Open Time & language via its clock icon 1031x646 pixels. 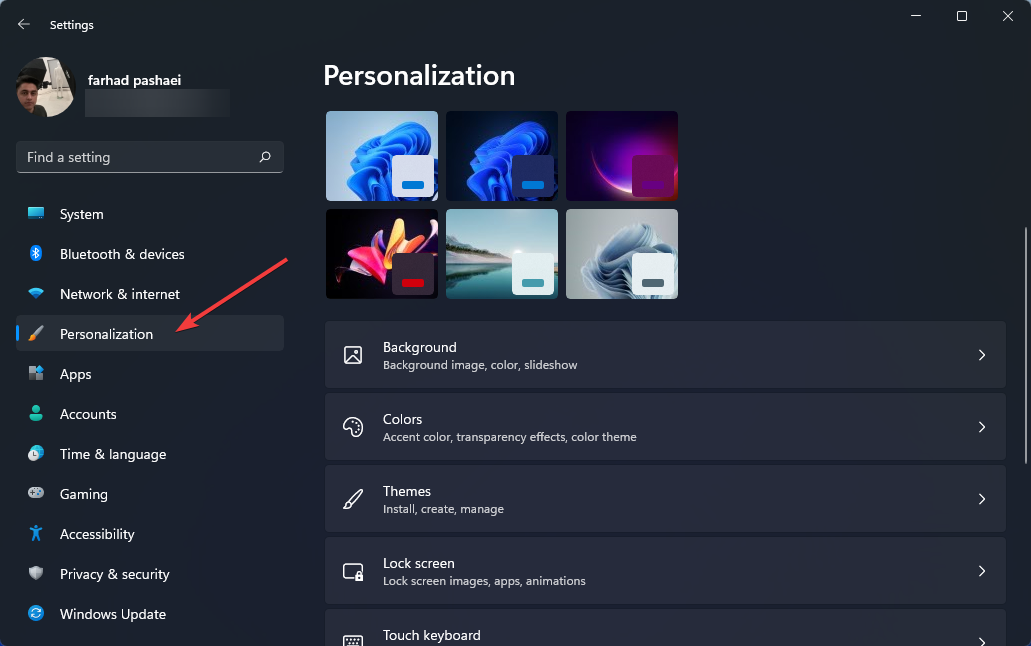35,454
